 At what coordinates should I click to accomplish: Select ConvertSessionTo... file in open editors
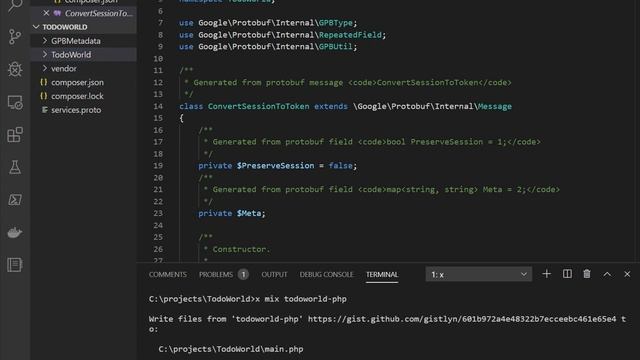[x=98, y=13]
